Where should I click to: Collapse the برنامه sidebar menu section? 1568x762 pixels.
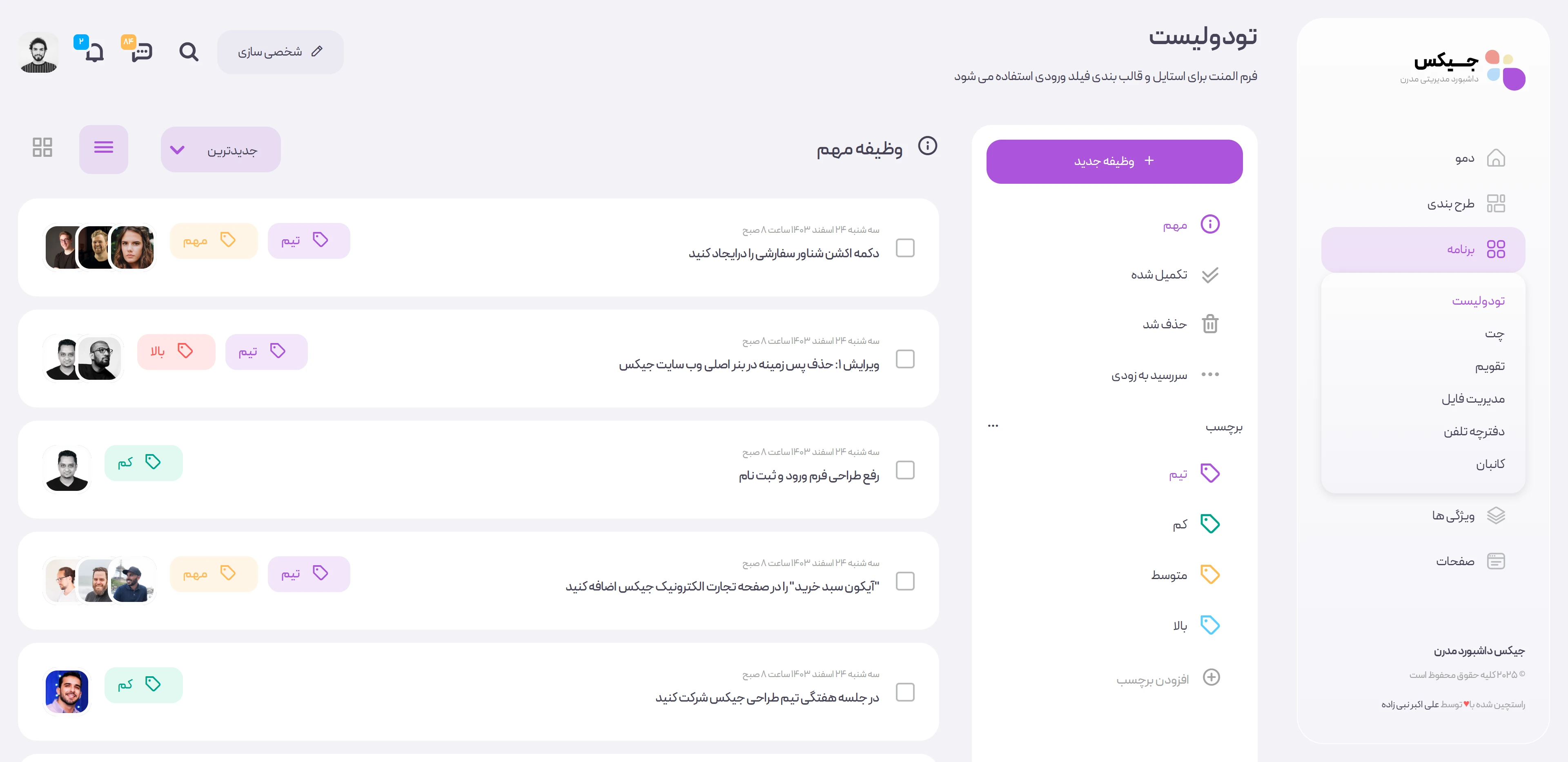(x=1423, y=250)
